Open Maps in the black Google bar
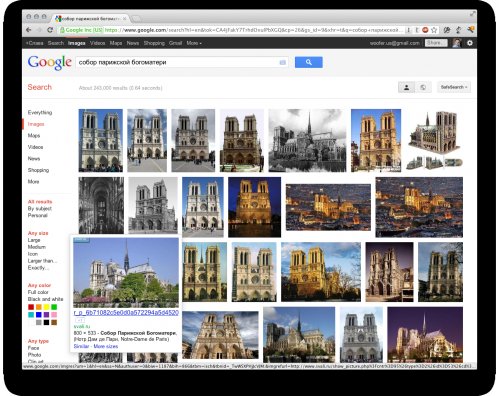499x396 pixels. tap(116, 43)
